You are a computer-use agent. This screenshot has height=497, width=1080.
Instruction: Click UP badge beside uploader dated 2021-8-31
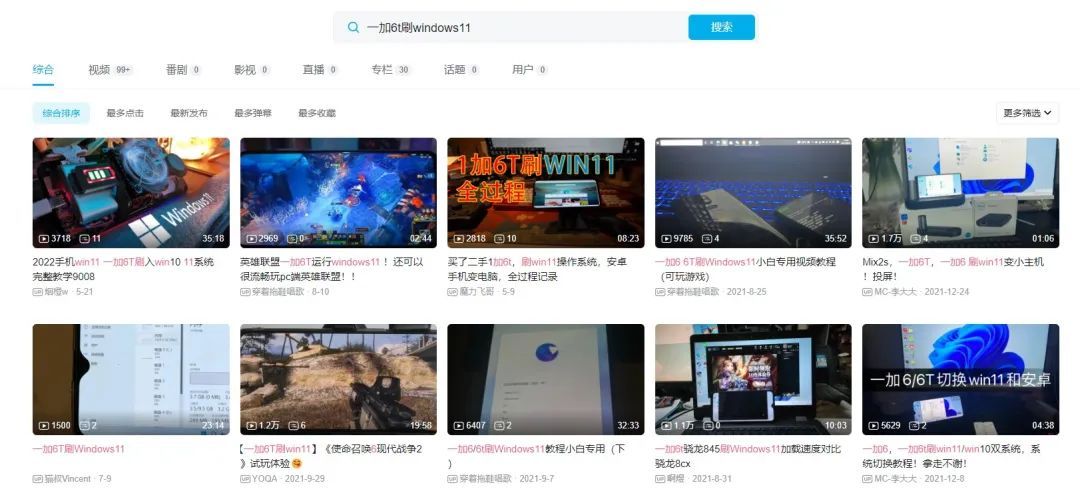660,478
